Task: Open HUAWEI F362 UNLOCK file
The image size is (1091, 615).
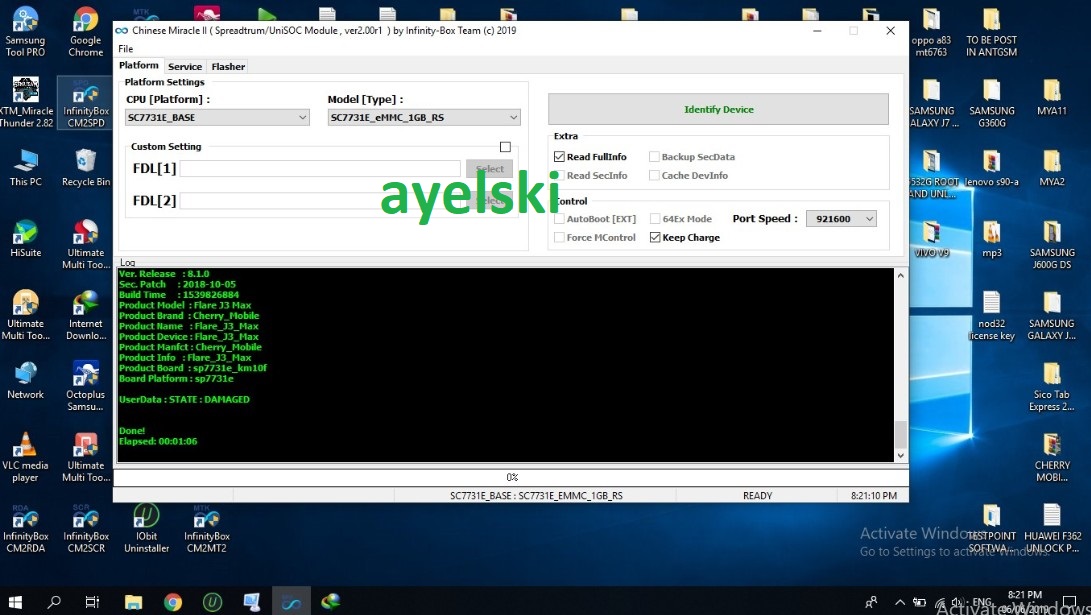Action: [x=1052, y=528]
